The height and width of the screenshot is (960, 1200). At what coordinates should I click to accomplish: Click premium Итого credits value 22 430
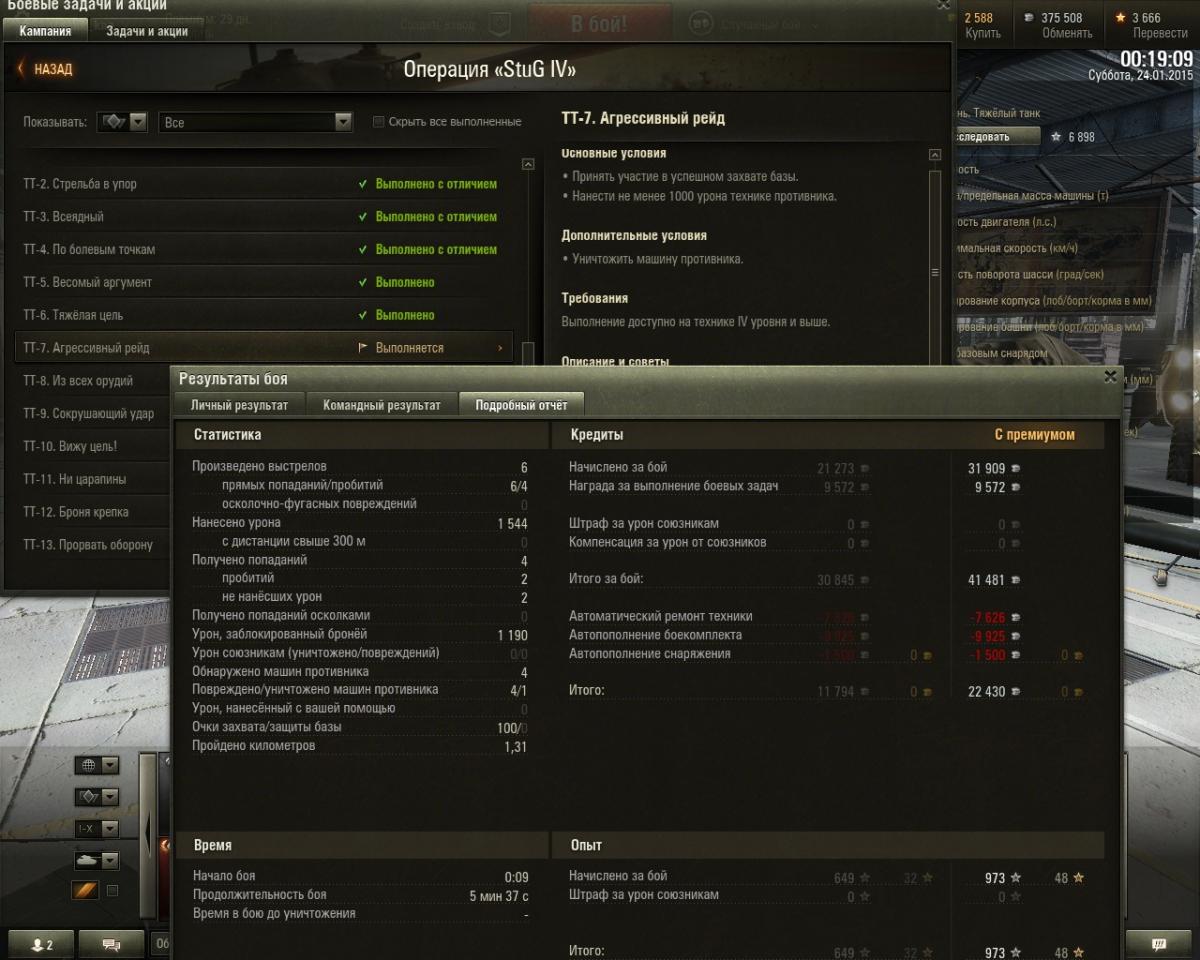pyautogui.click(x=986, y=692)
